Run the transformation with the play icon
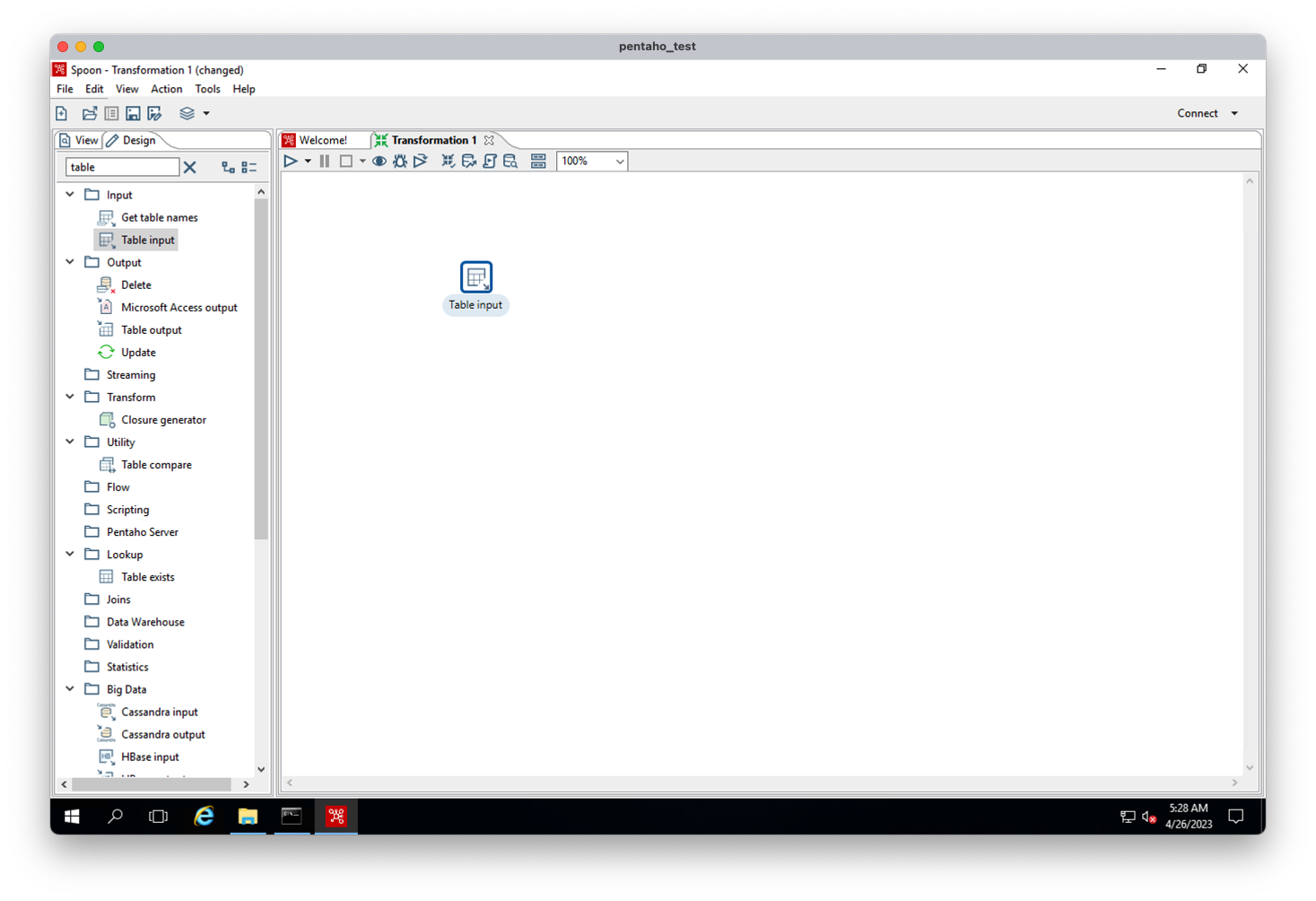The image size is (1316, 901). click(291, 162)
